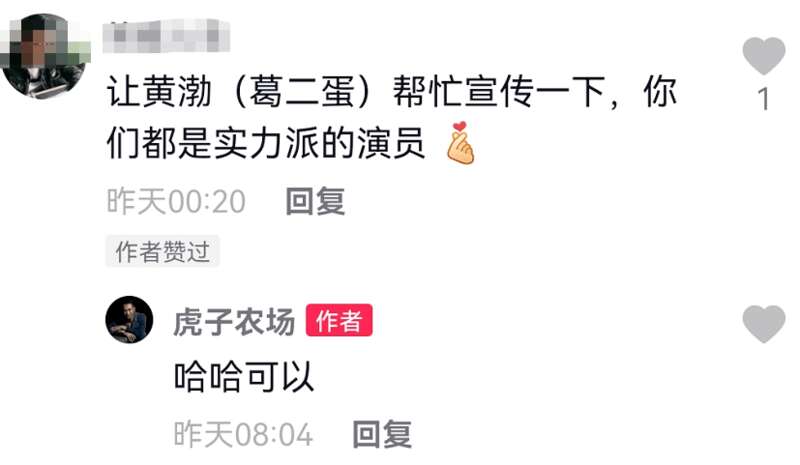Tap the 昨天00:20 timestamp

coord(176,201)
